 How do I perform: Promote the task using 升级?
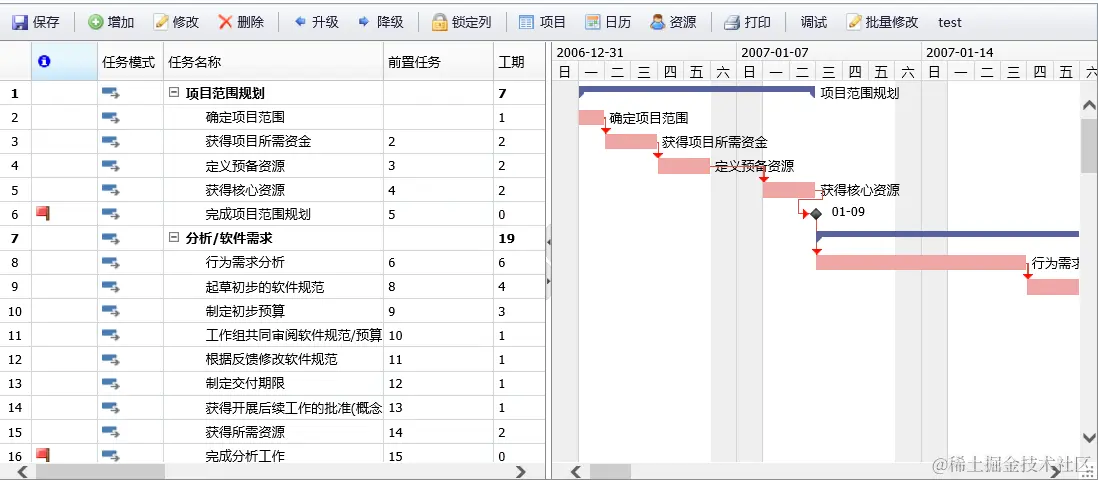coord(316,22)
